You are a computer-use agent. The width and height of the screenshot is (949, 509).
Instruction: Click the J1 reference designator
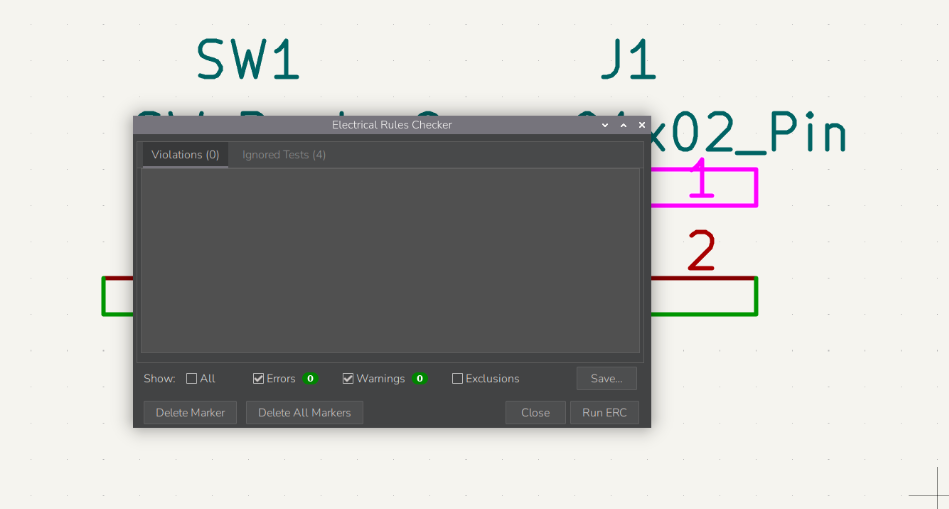pos(628,60)
